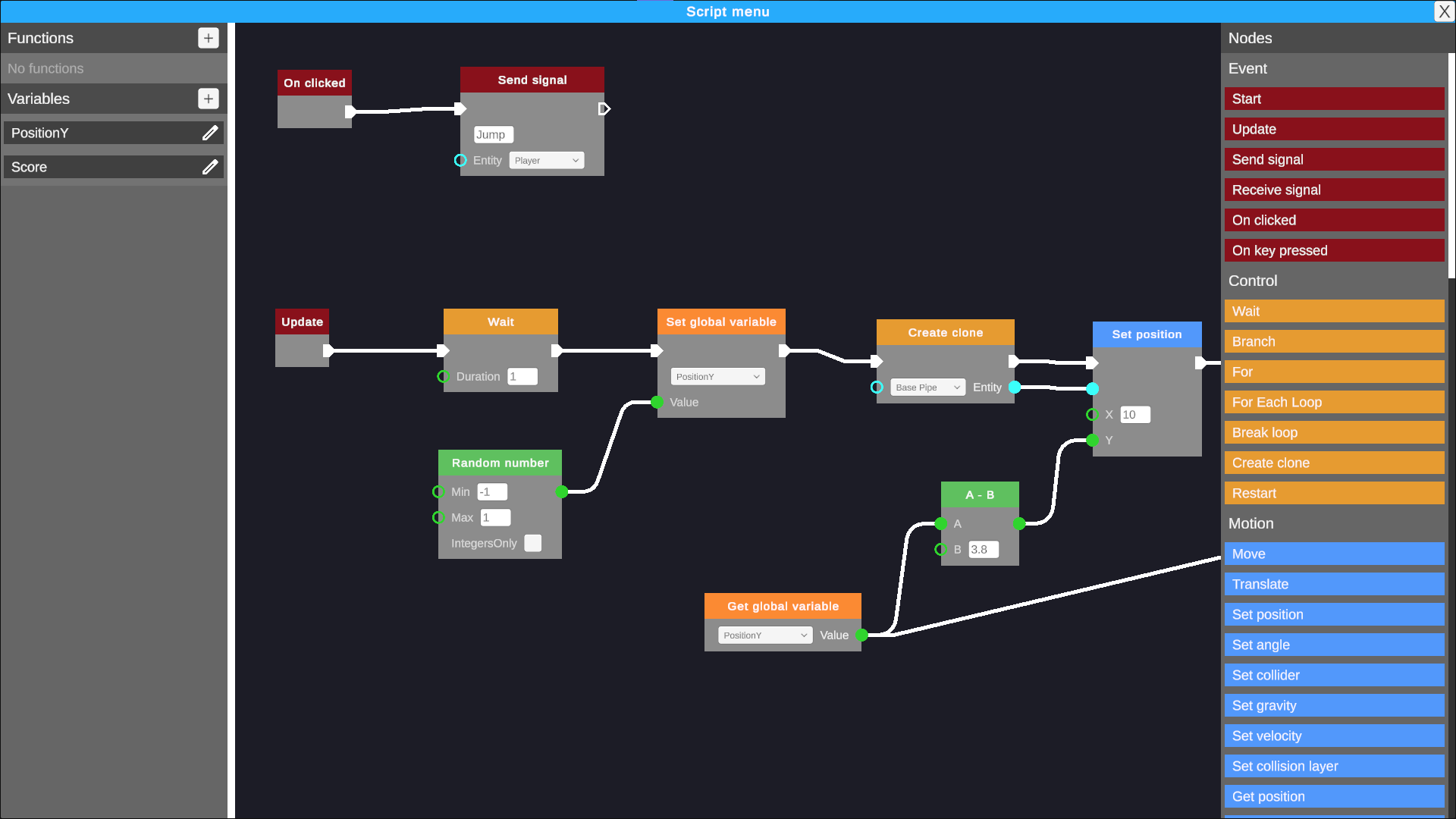Add a Branch control node
Screen dimensions: 1456x819
tap(1334, 342)
